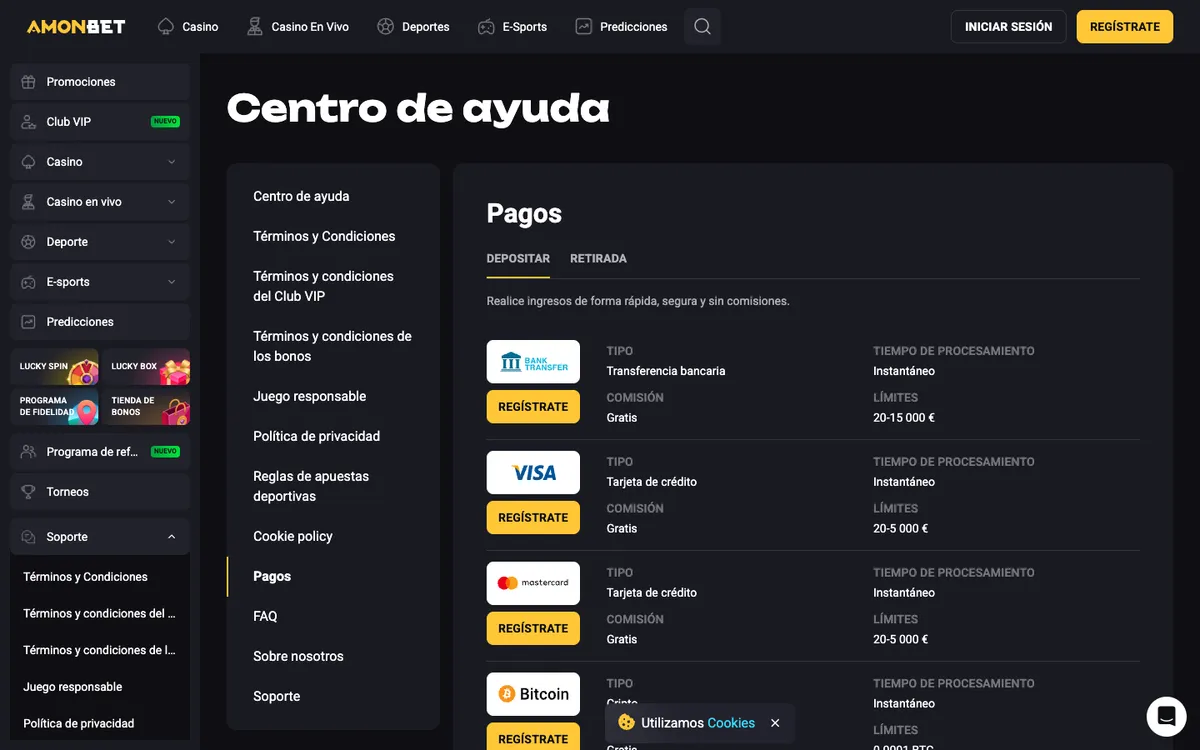Open FAQ in help menu
This screenshot has width=1200, height=750.
[265, 617]
